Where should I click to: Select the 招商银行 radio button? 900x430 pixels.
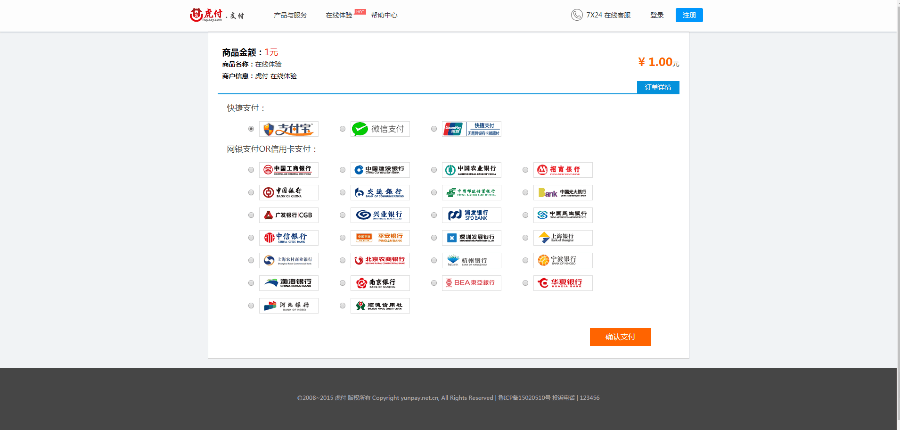tap(525, 170)
